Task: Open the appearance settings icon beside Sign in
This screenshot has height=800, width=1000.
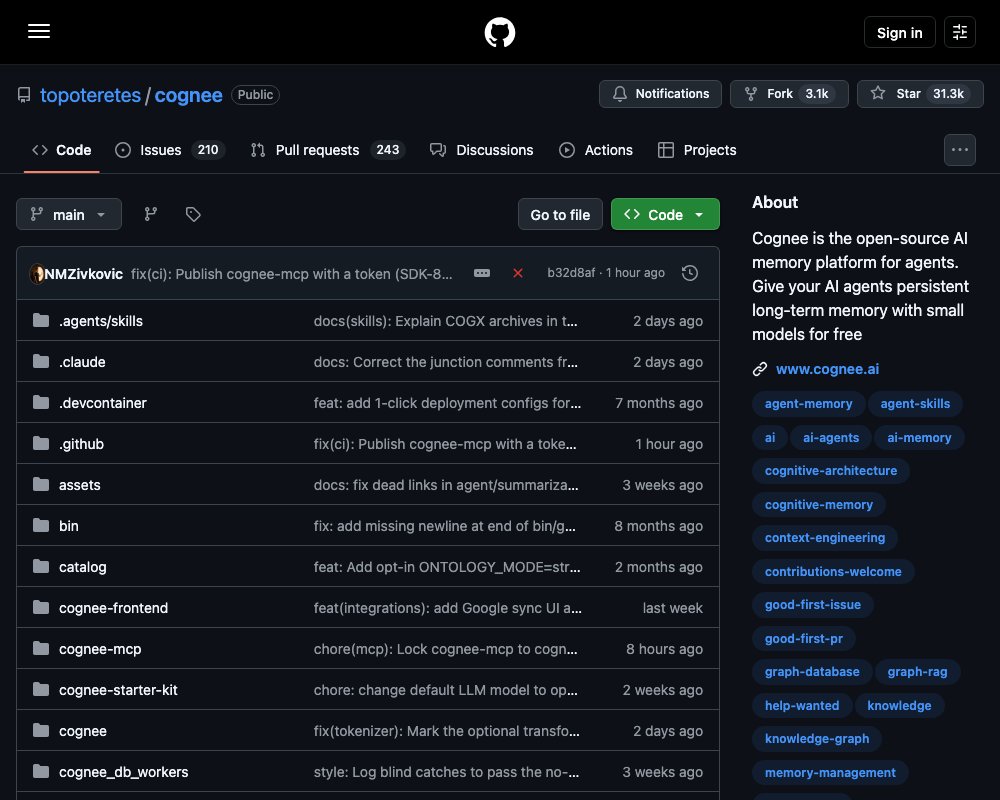Action: point(960,32)
